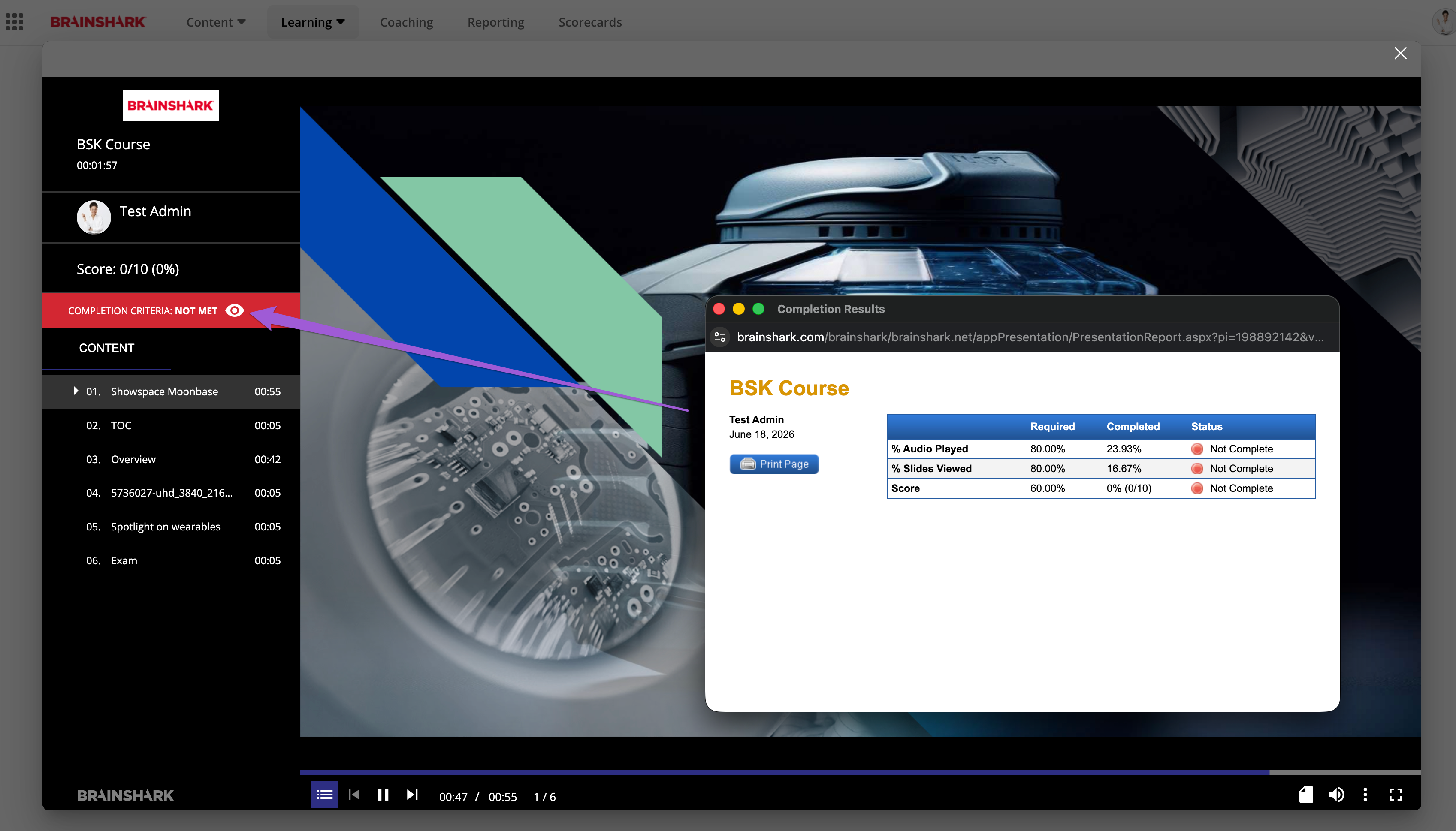Image resolution: width=1456 pixels, height=831 pixels.
Task: Click the BSK Course title in sidebar
Action: [x=113, y=145]
